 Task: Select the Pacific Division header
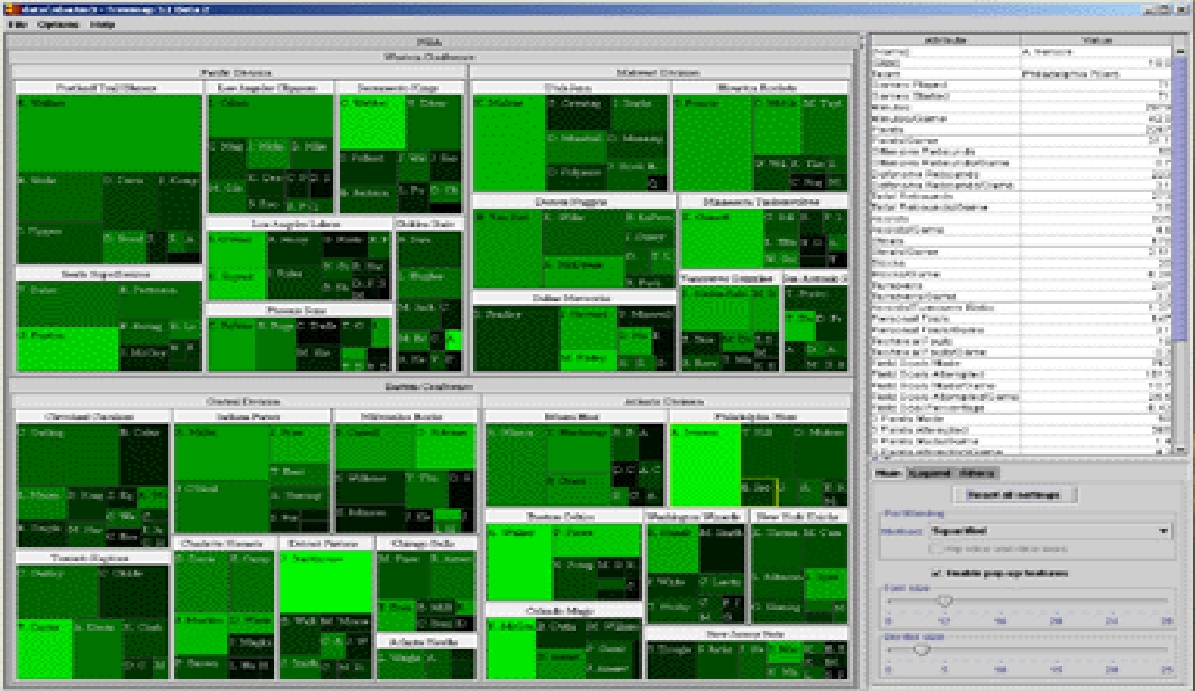(237, 72)
